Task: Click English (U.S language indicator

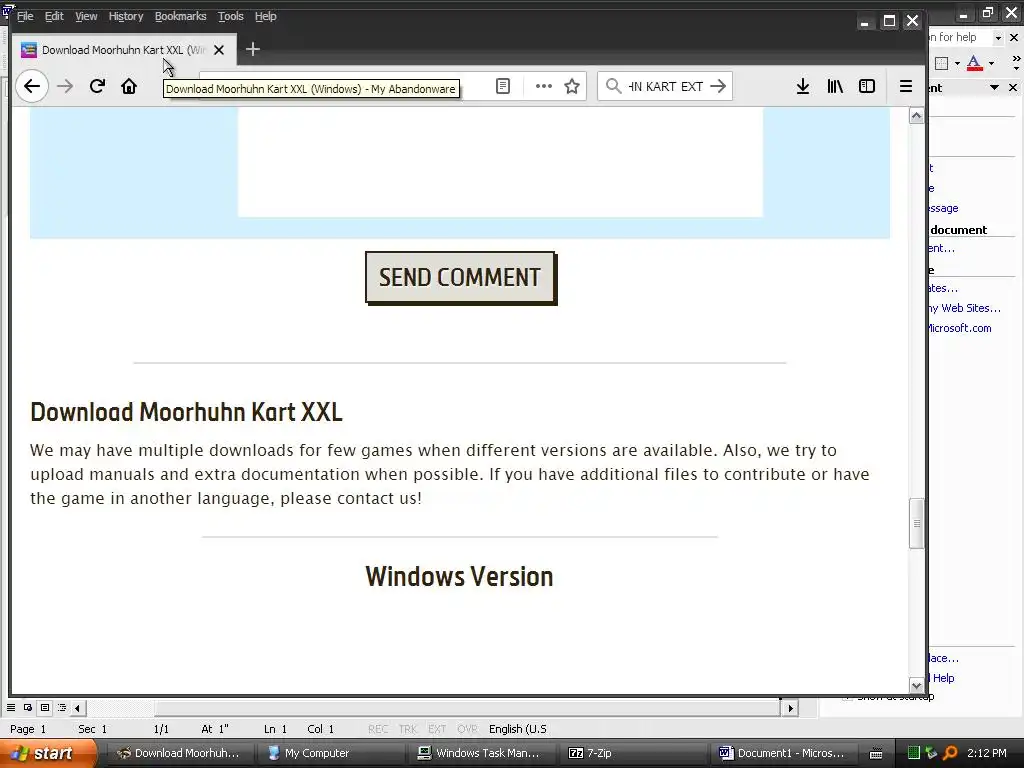Action: coord(518,729)
